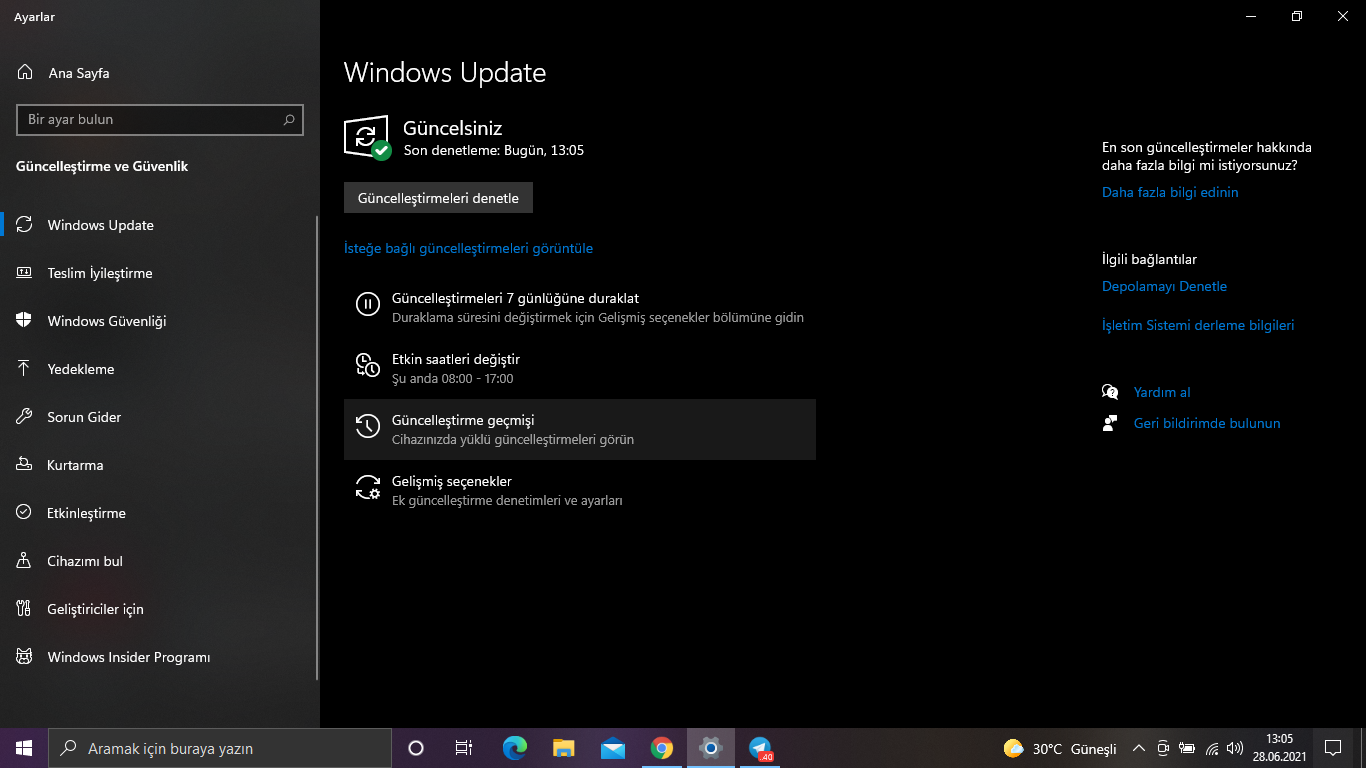Open Depolamayı Denetle link
The height and width of the screenshot is (768, 1366).
click(1164, 286)
